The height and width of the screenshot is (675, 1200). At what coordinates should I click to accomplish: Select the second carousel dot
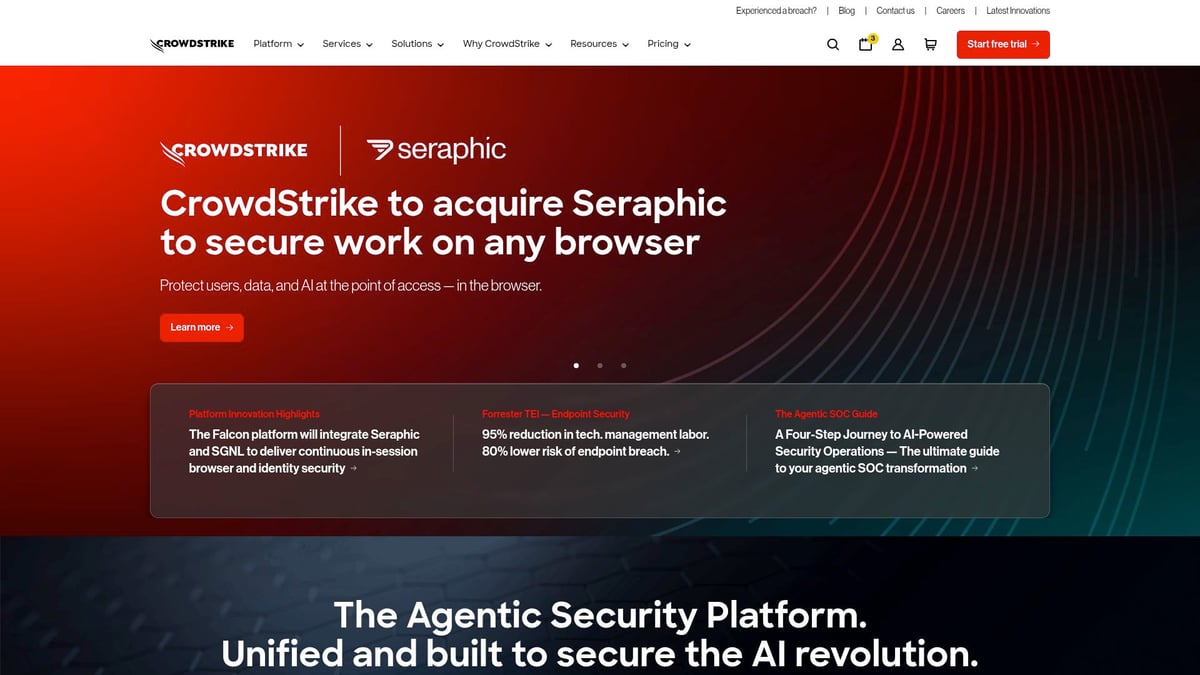tap(600, 365)
